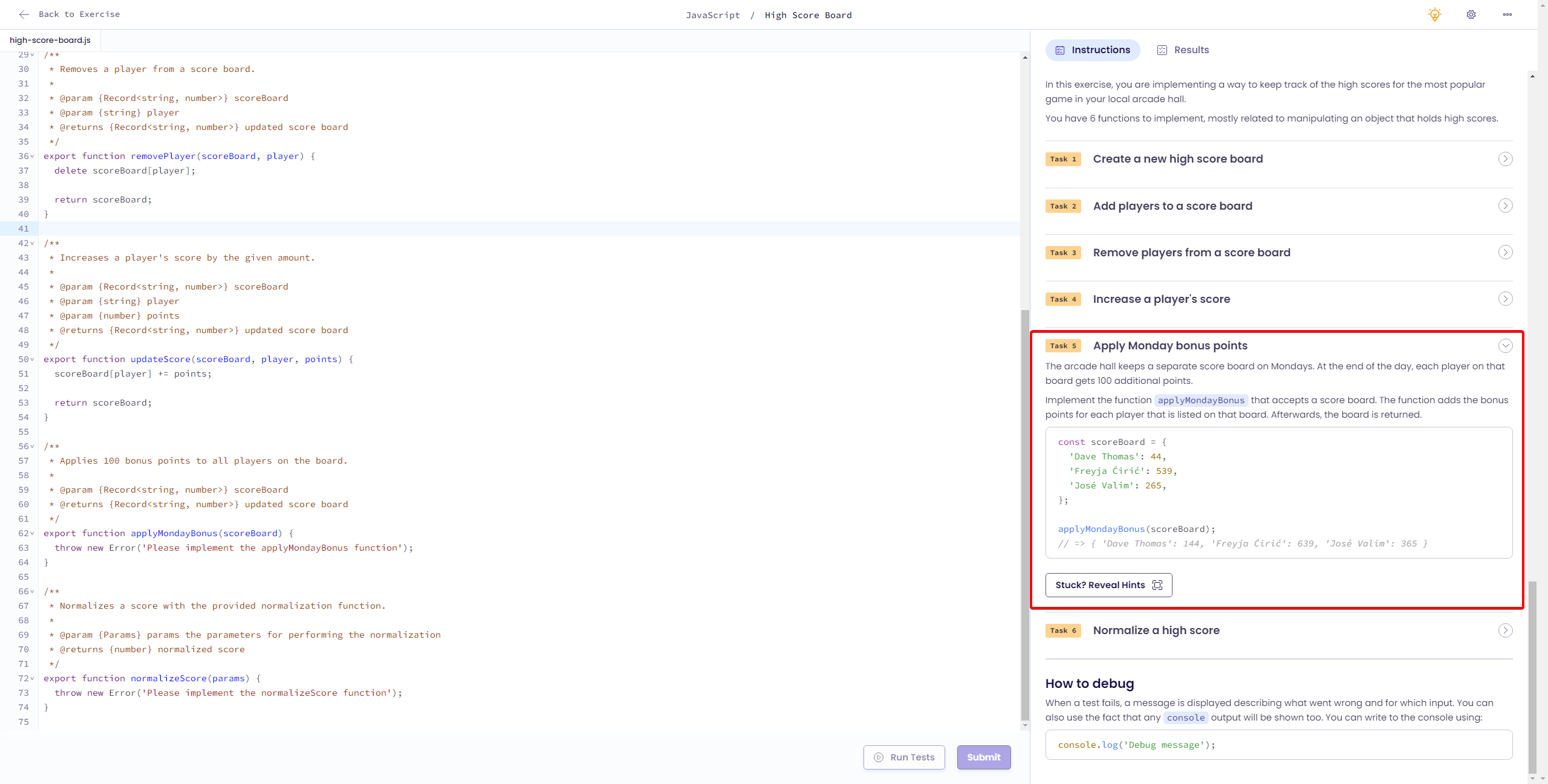Fold code at line 36 arrow
Viewport: 1548px width, 784px height.
(33, 157)
